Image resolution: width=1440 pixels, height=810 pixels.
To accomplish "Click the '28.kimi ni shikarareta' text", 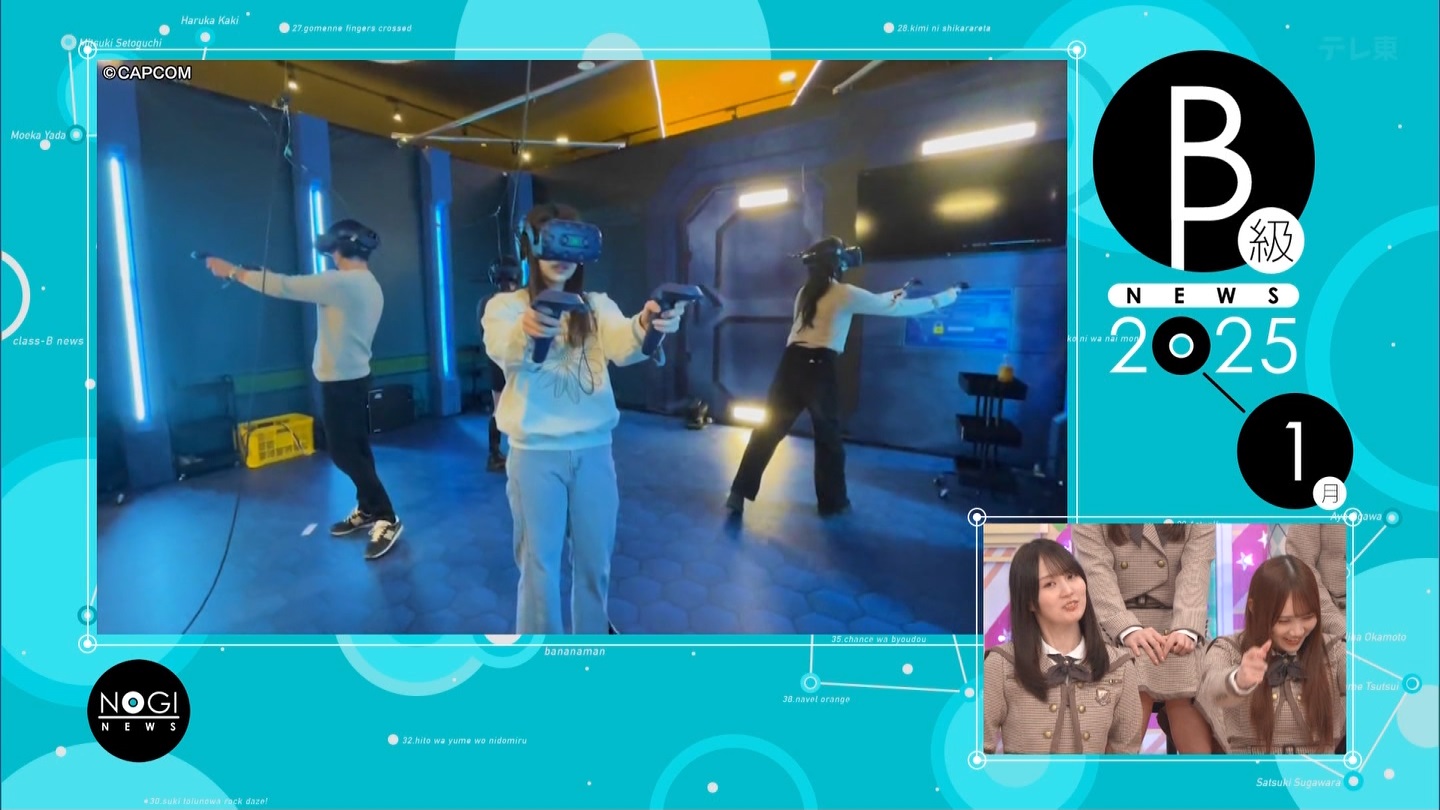I will [x=944, y=28].
